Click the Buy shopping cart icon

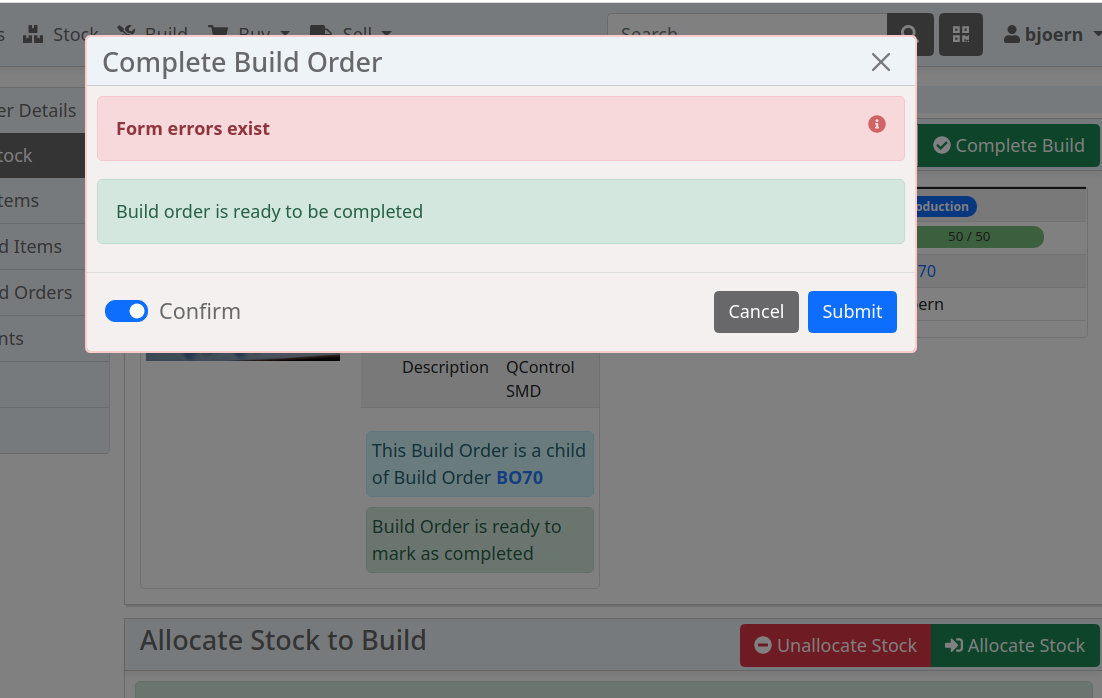(216, 32)
